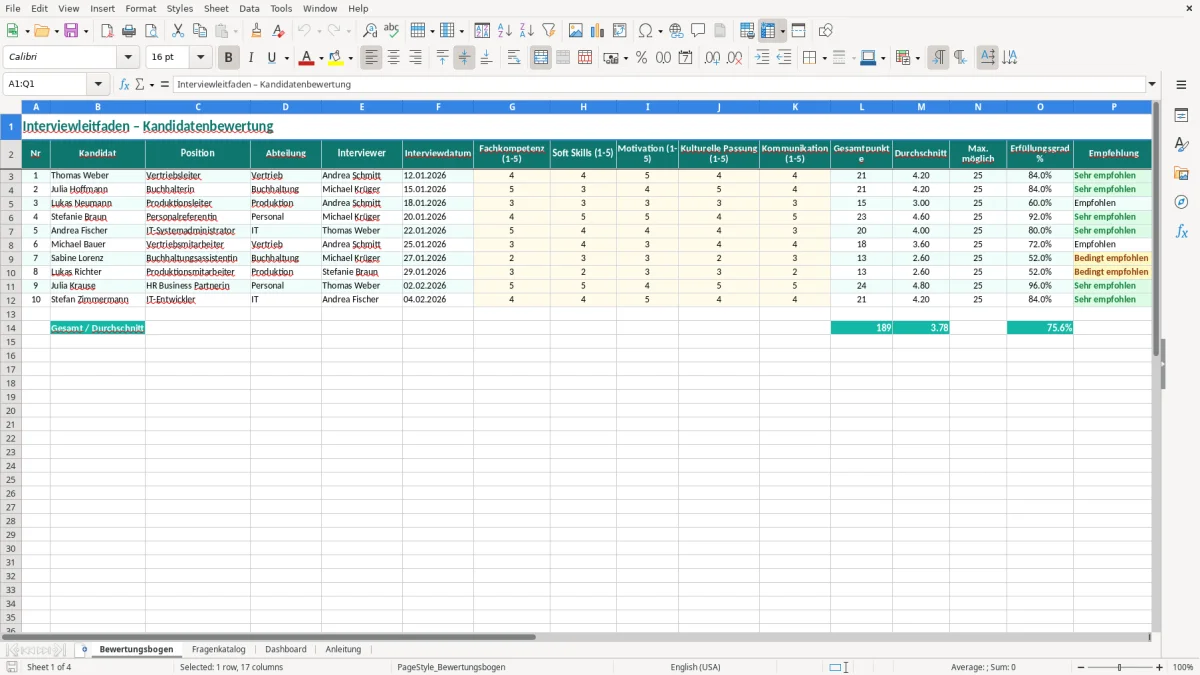The width and height of the screenshot is (1200, 675).
Task: Click the 100% zoom level indicator
Action: coord(1182,667)
